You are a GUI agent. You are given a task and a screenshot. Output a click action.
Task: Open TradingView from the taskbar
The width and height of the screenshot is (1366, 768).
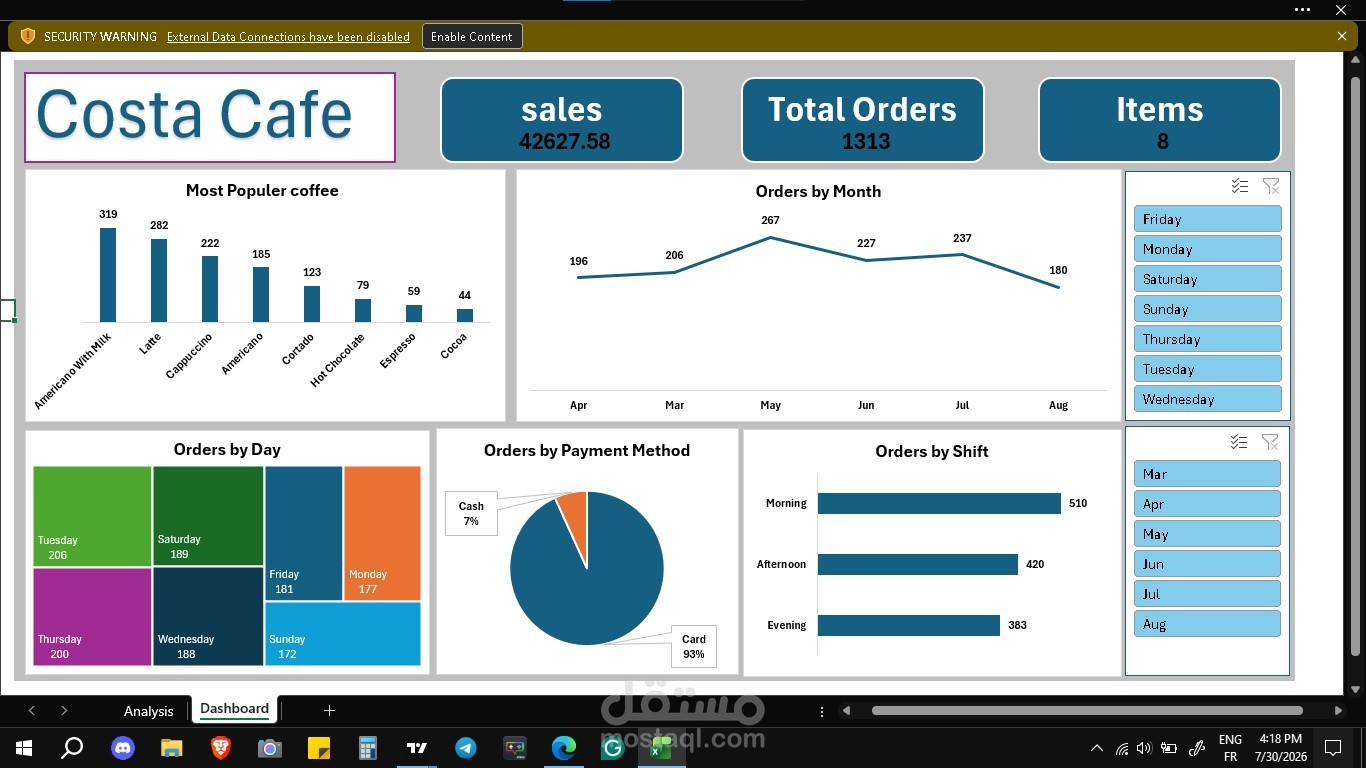[417, 747]
